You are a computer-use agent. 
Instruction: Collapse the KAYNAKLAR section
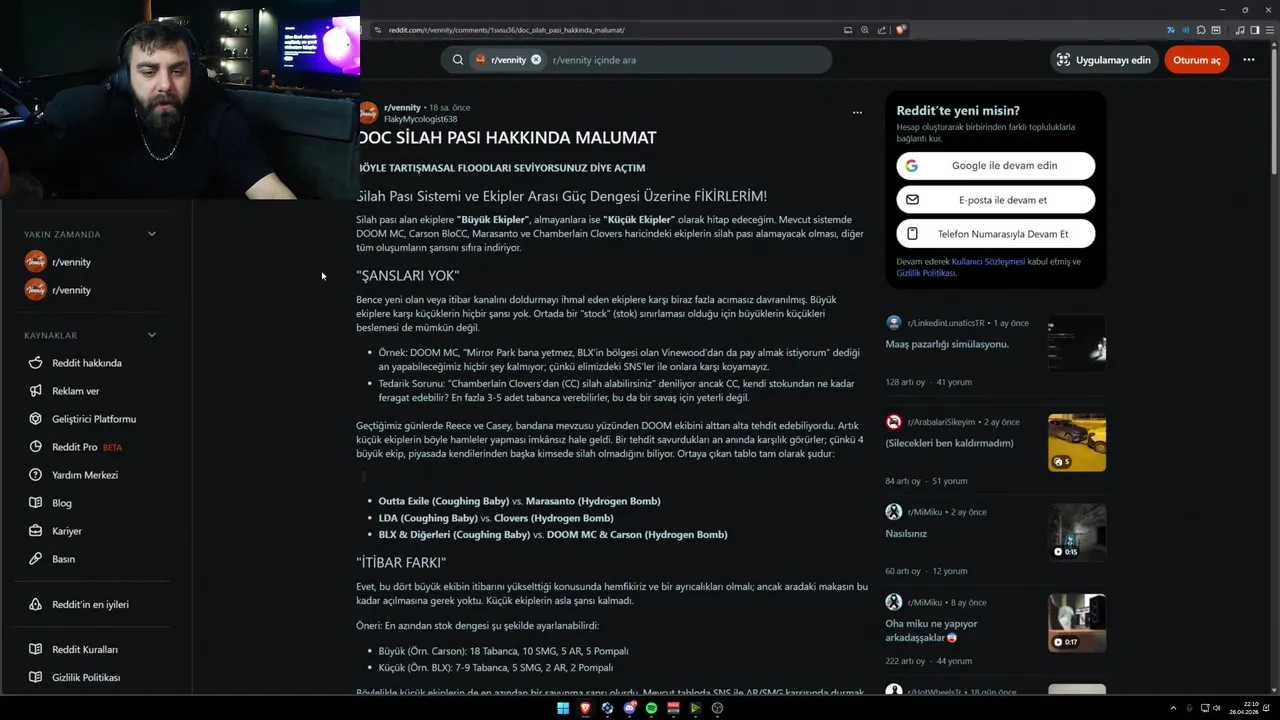click(152, 335)
